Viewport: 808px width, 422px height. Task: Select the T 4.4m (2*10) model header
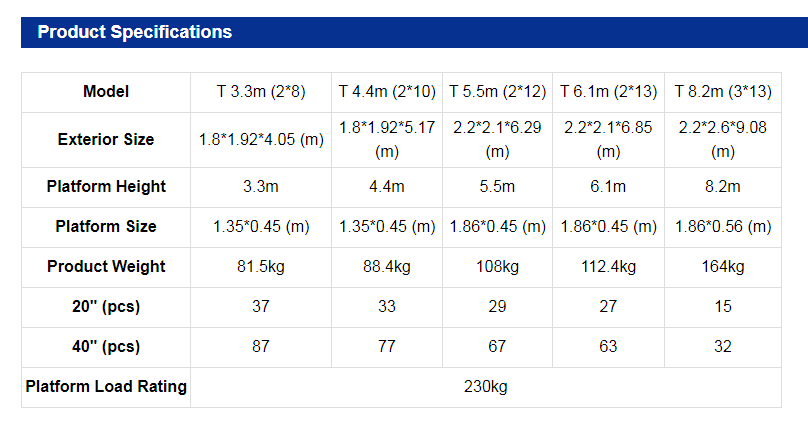387,92
